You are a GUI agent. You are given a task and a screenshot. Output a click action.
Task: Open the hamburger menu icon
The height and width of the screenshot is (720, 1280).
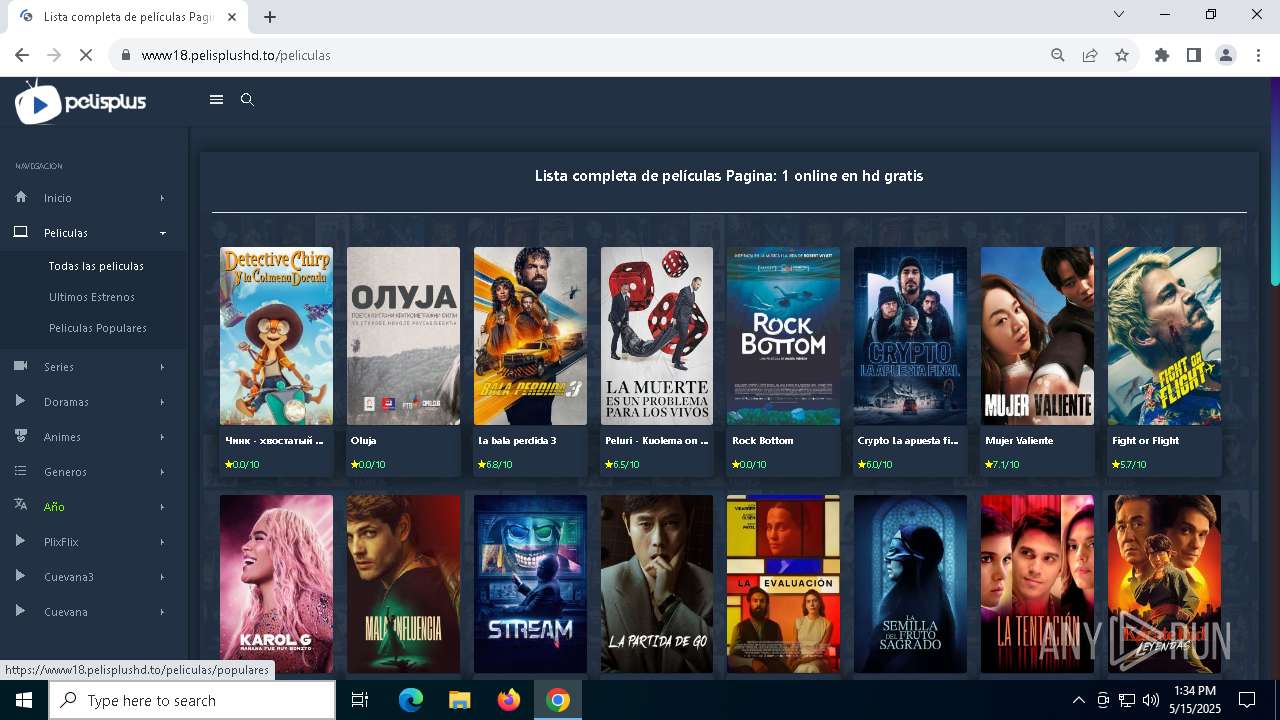click(216, 99)
